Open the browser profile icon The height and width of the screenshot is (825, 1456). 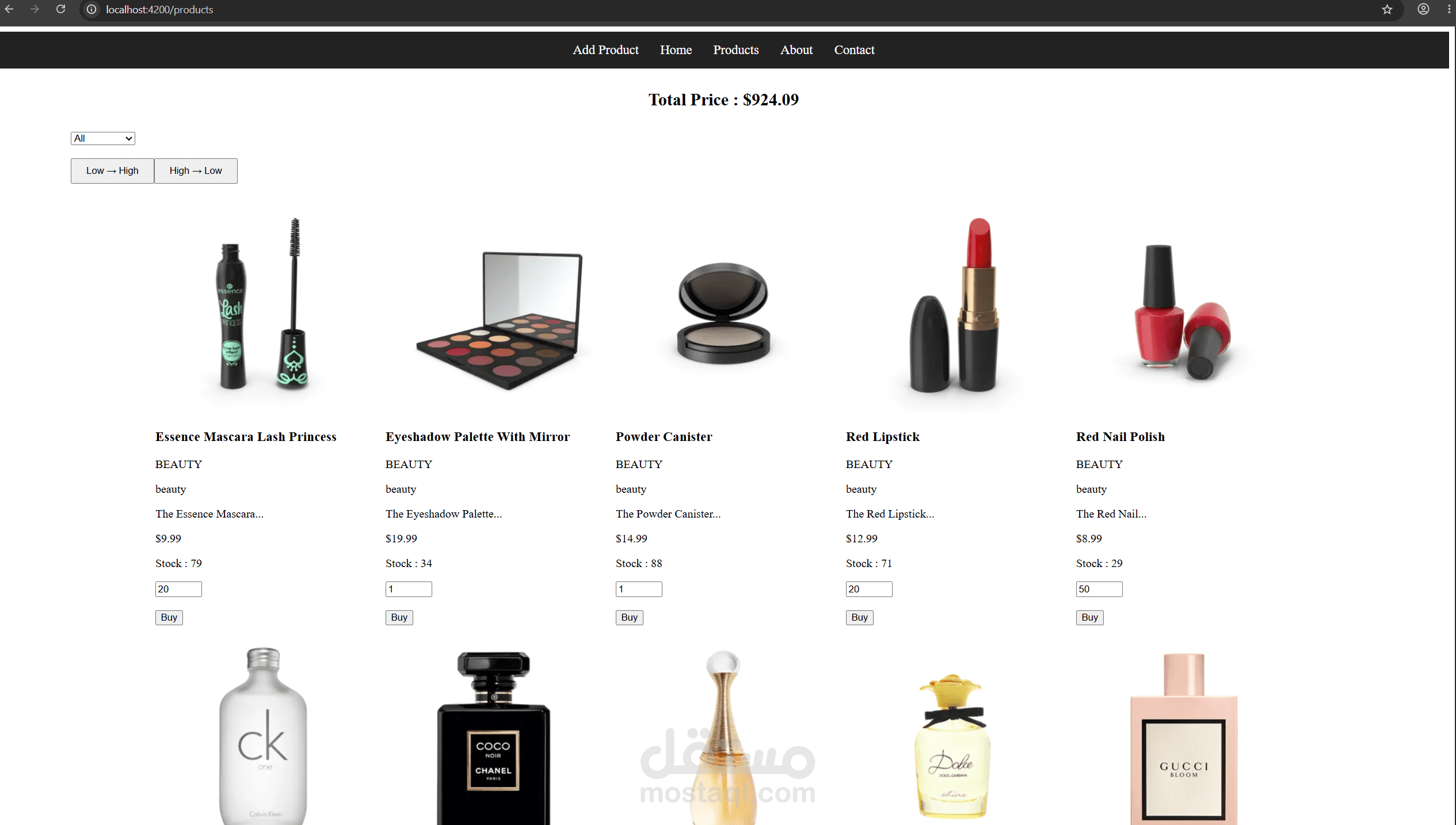click(x=1423, y=9)
